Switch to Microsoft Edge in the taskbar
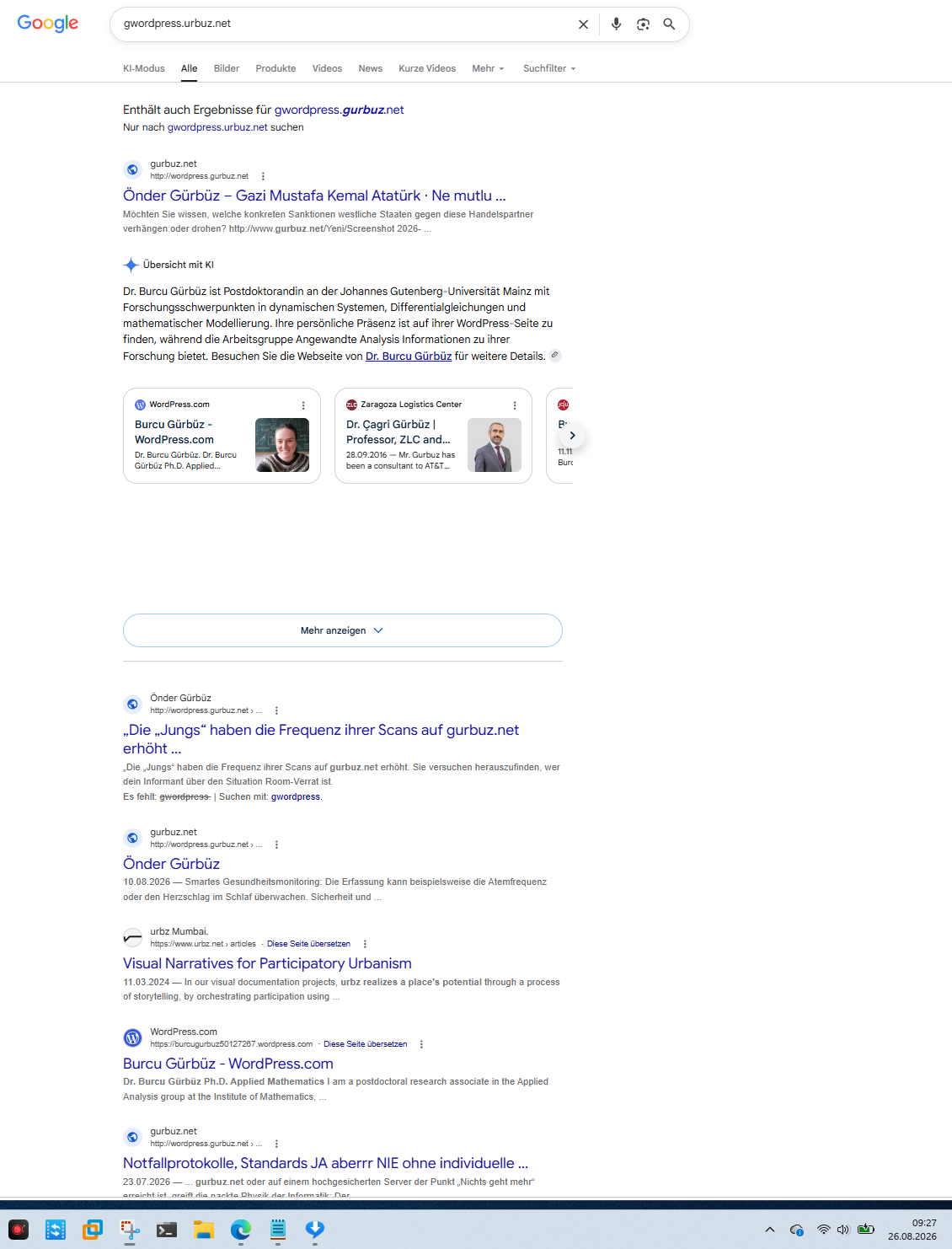Viewport: 952px width, 1249px height. (x=241, y=1230)
